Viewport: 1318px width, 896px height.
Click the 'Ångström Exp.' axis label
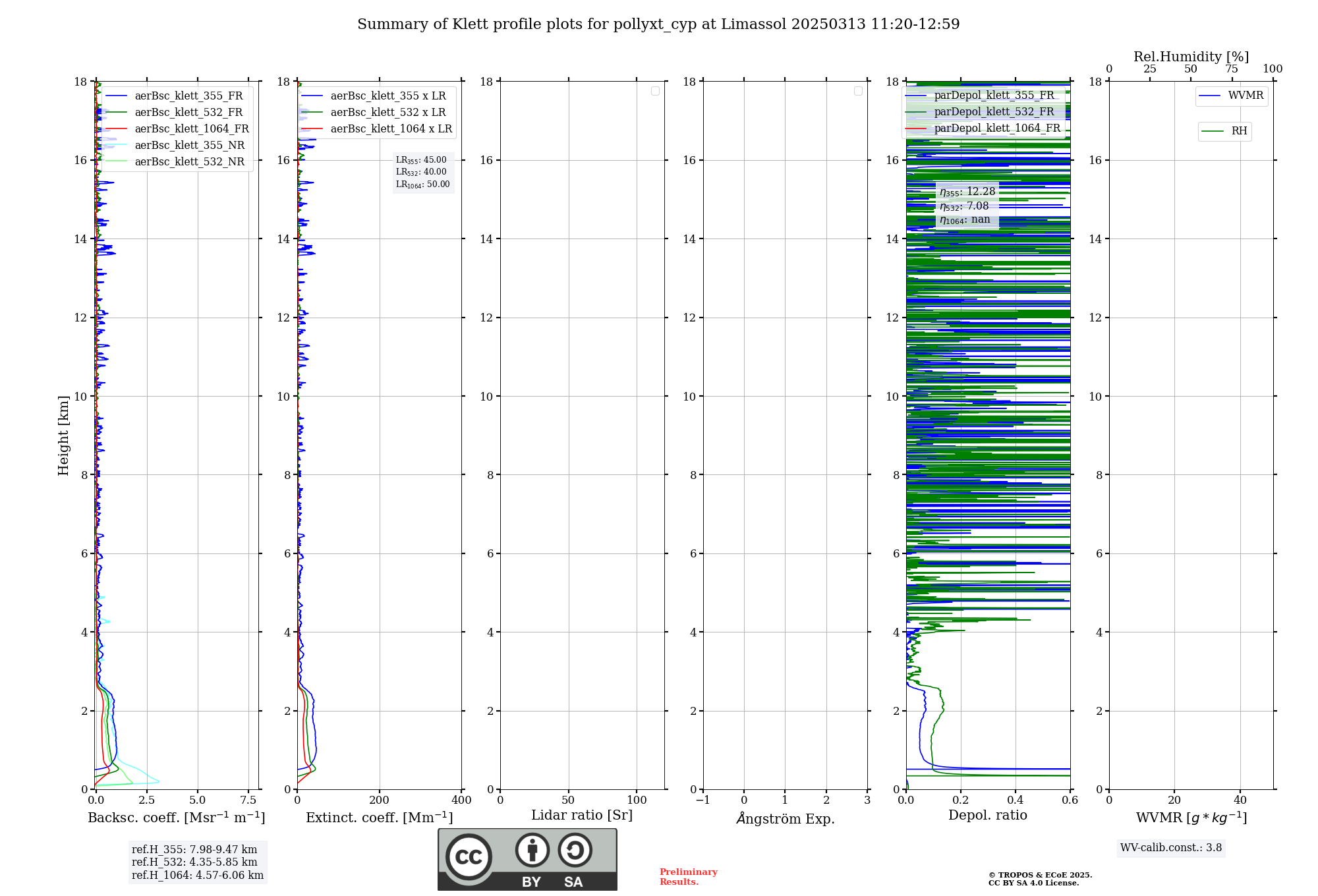tap(786, 818)
